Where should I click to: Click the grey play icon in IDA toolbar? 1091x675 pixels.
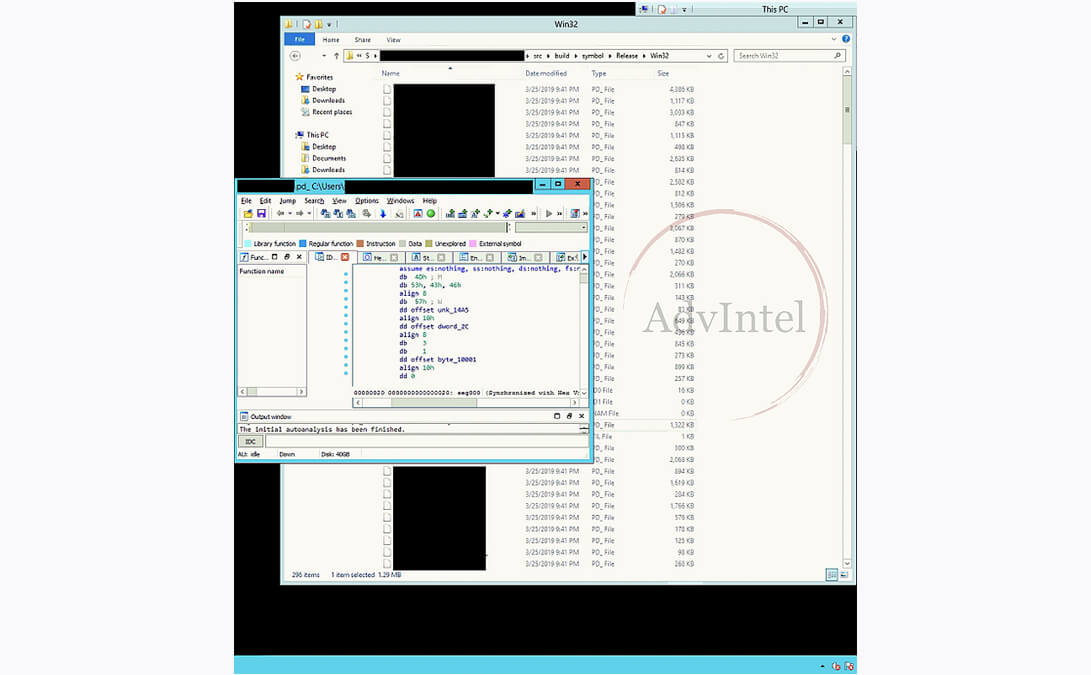[548, 214]
